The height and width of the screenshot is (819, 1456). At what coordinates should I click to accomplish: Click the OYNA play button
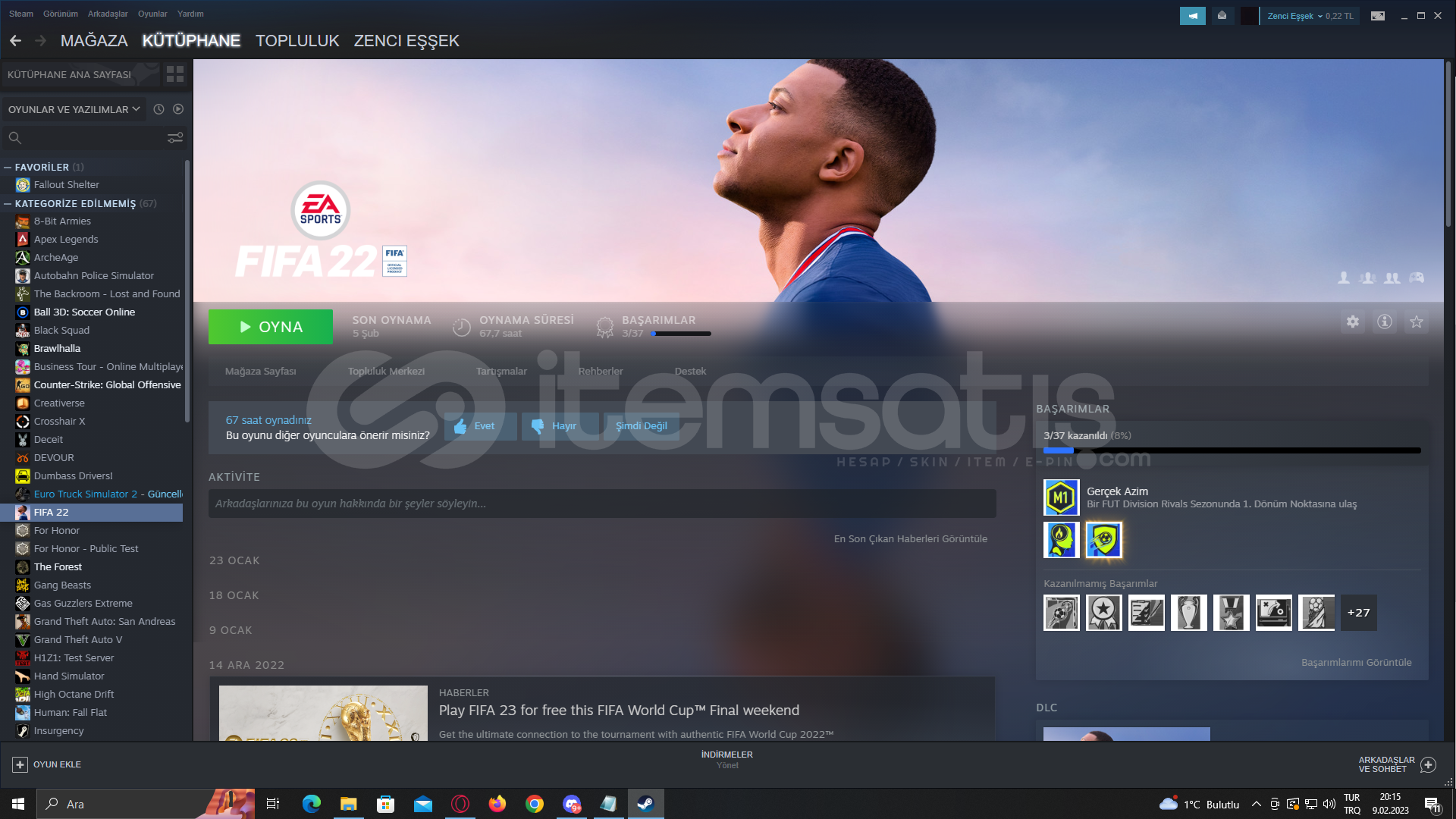271,327
